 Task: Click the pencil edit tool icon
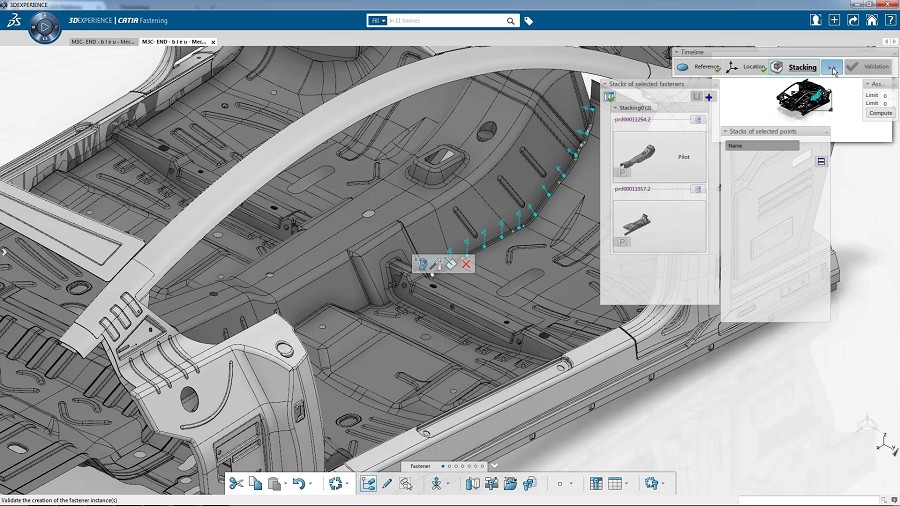pos(387,484)
